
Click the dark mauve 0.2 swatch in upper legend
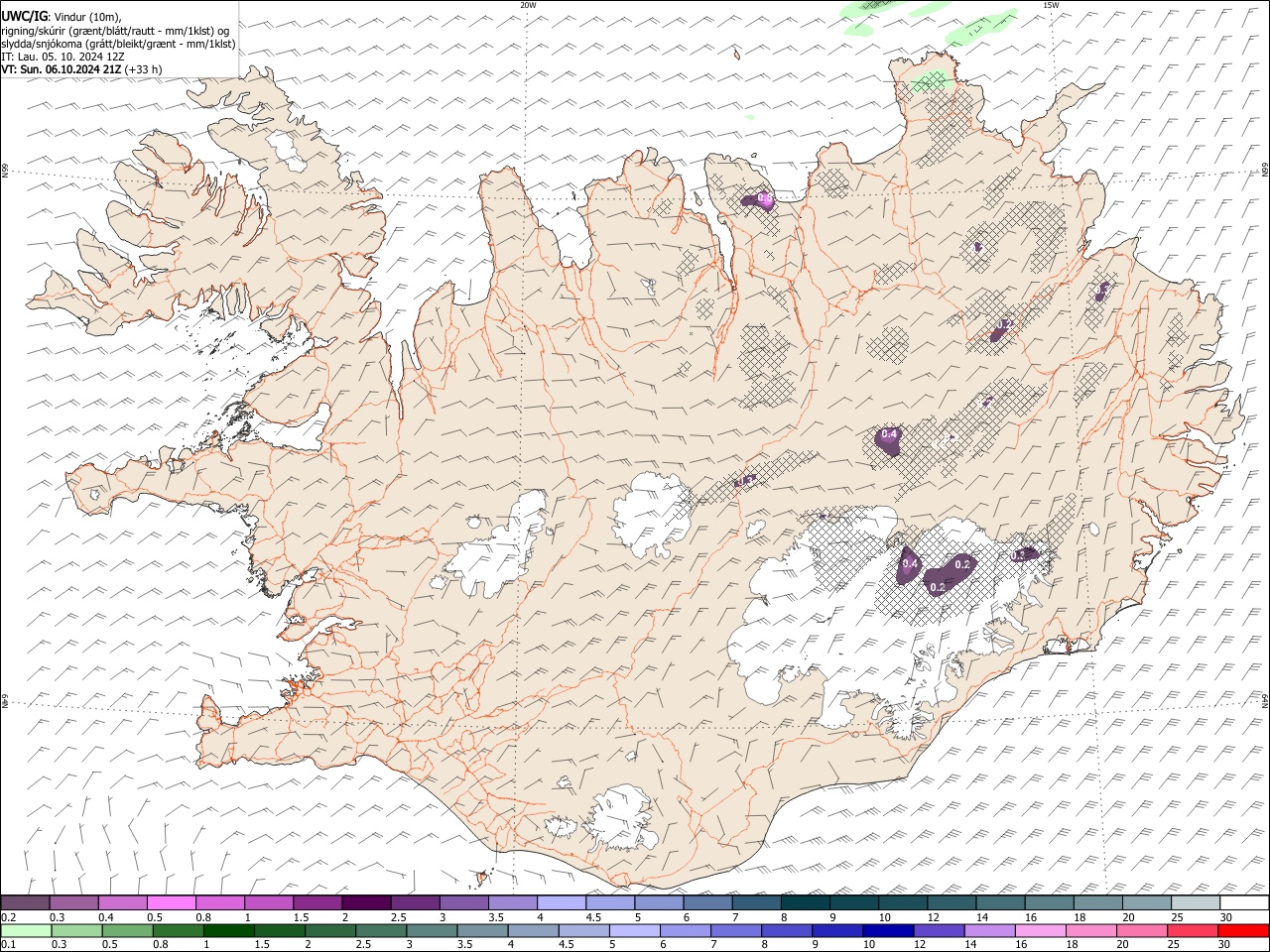[x=25, y=903]
